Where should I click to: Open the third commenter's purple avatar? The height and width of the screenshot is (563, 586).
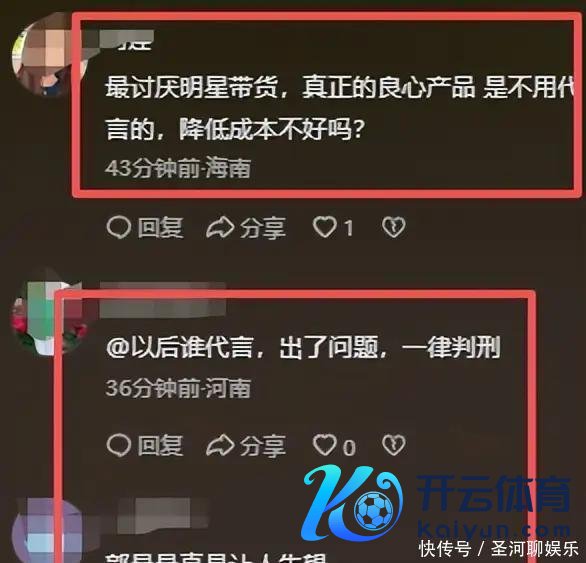pyautogui.click(x=43, y=531)
